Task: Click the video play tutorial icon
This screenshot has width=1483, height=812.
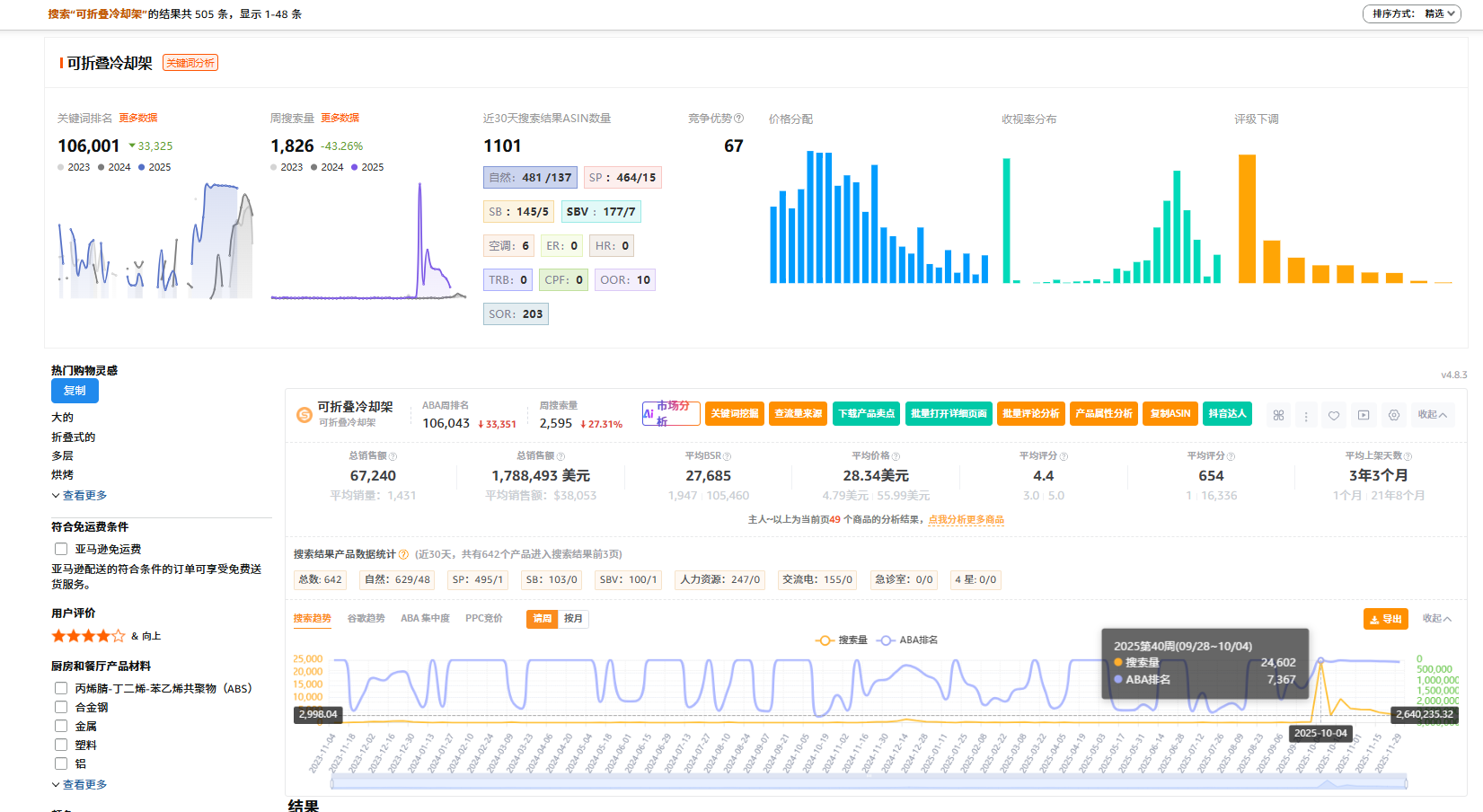Action: (1364, 415)
